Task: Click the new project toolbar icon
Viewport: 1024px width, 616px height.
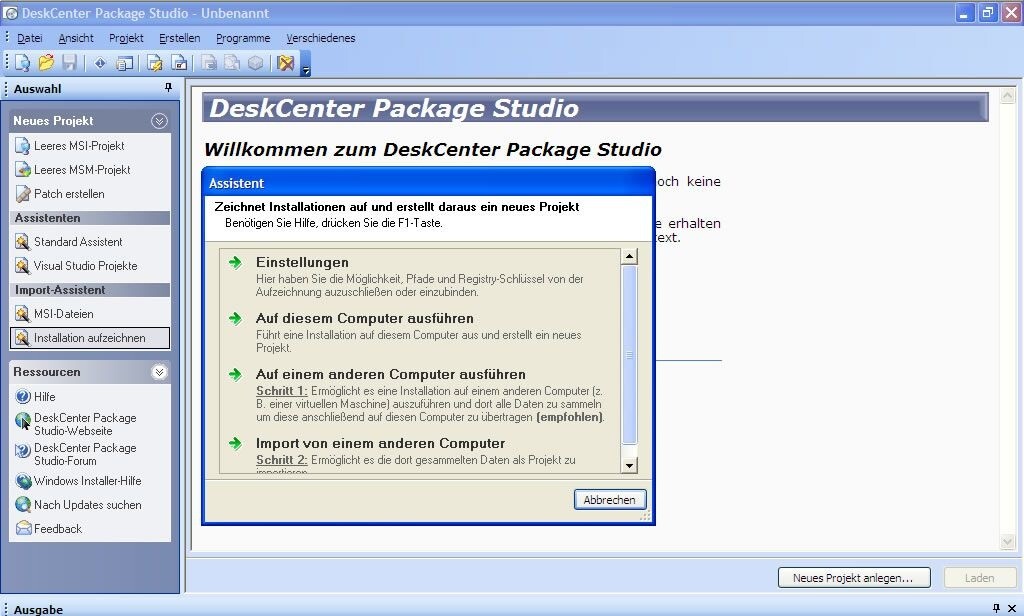Action: point(22,63)
